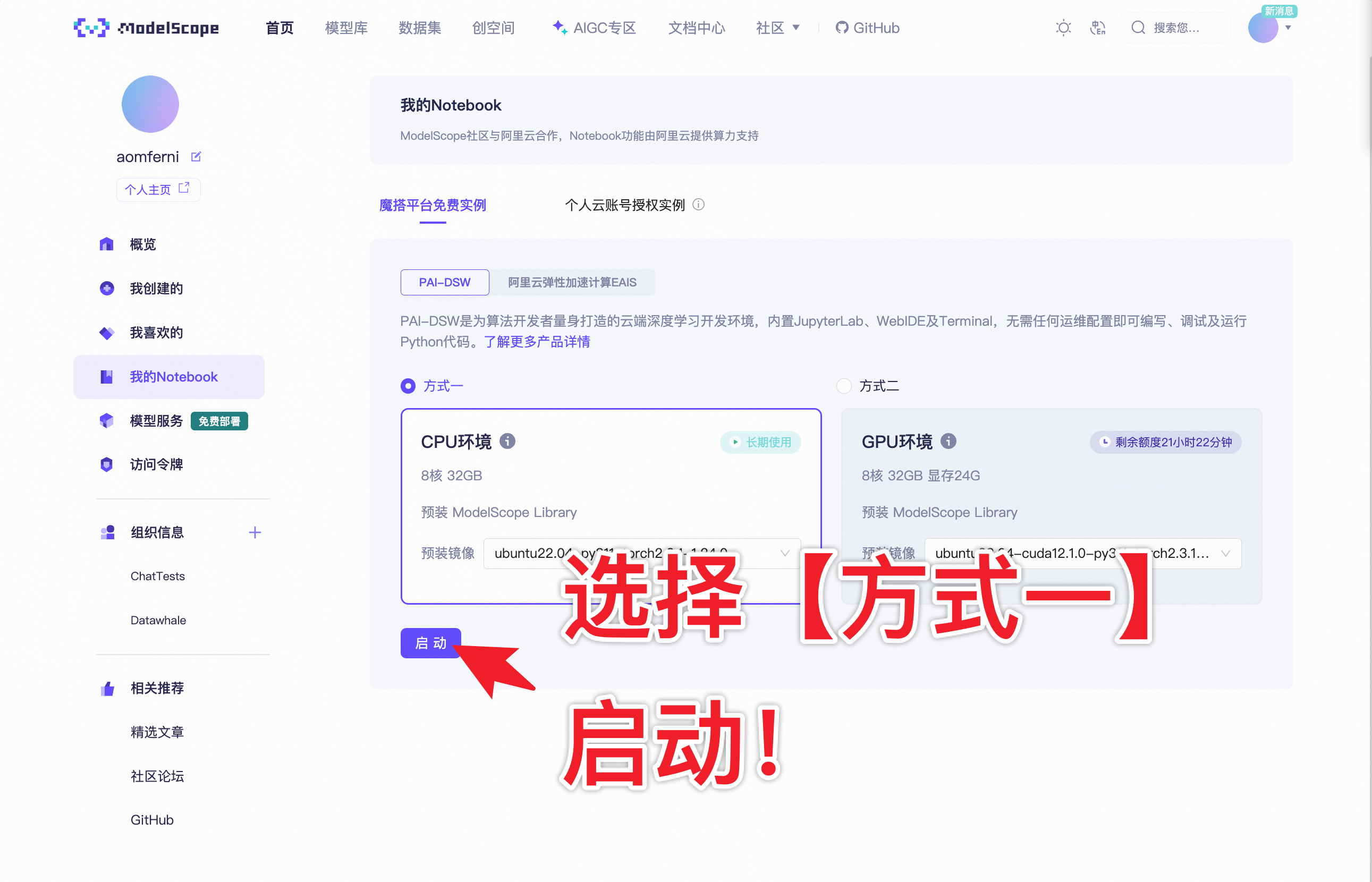Viewport: 1372px width, 882px height.
Task: Open 数据集 in the top menu
Action: pyautogui.click(x=420, y=28)
